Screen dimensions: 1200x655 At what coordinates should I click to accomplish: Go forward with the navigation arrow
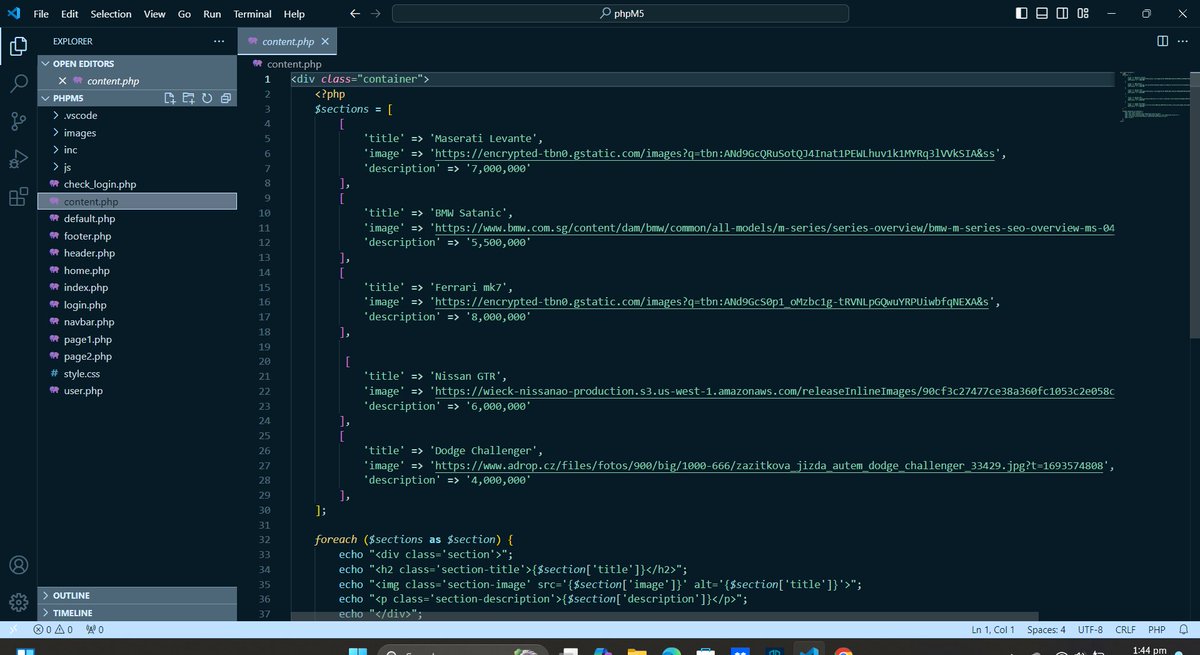tap(375, 14)
